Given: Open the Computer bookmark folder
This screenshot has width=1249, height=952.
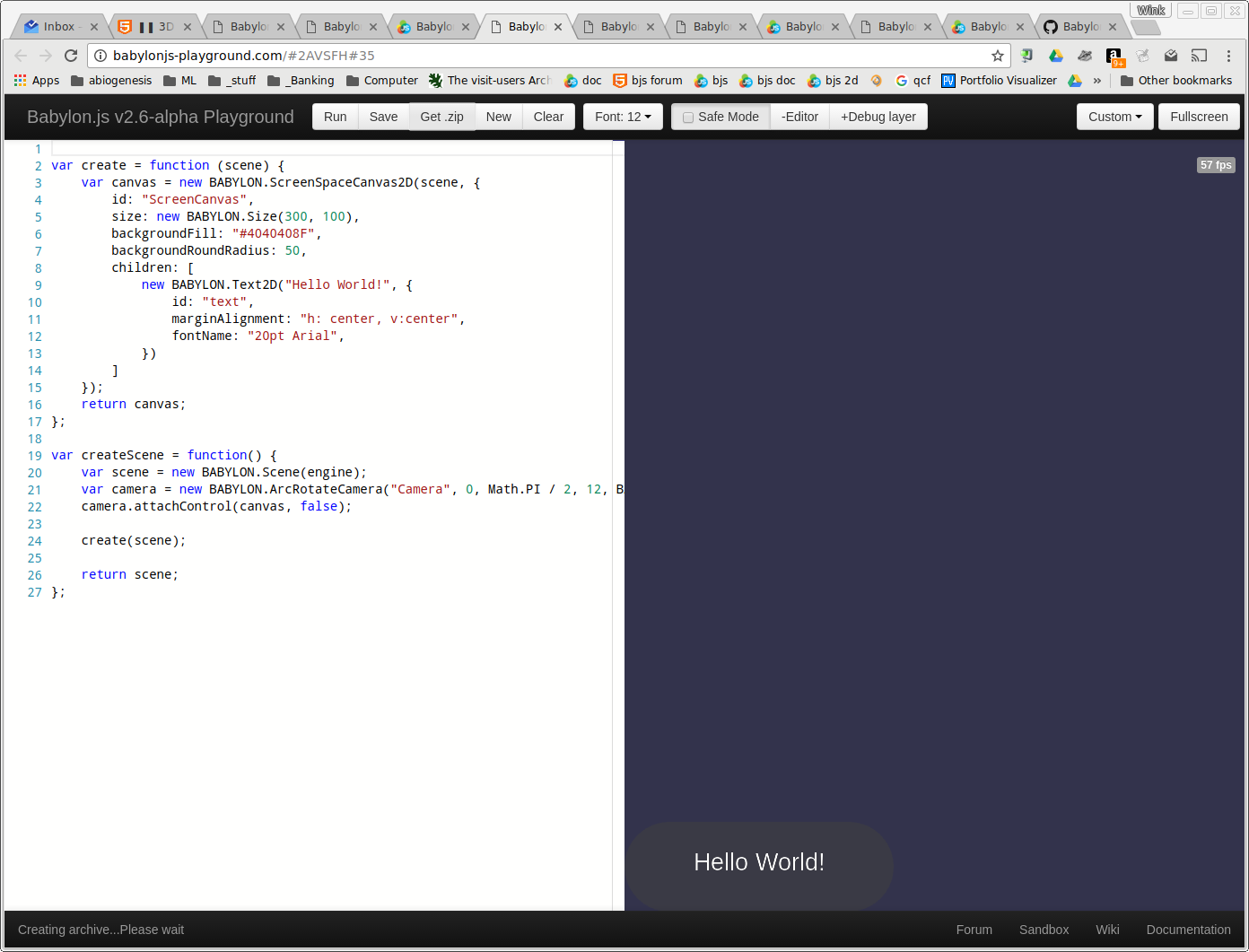Looking at the screenshot, I should pyautogui.click(x=382, y=81).
